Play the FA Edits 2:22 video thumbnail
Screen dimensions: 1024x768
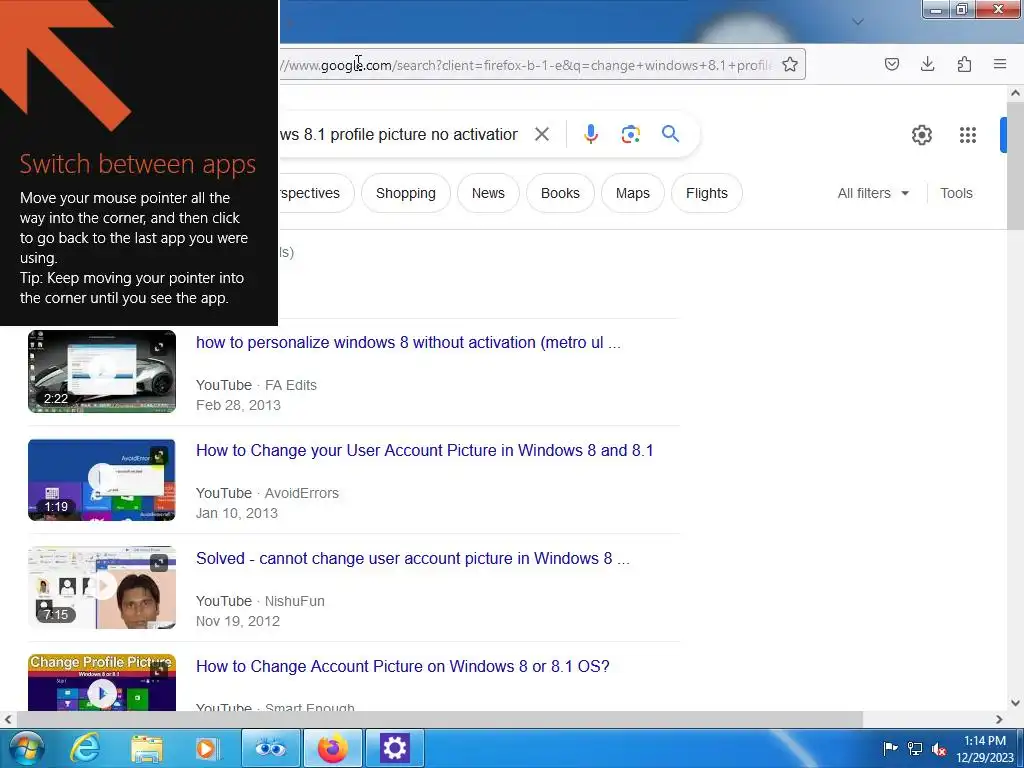point(102,371)
